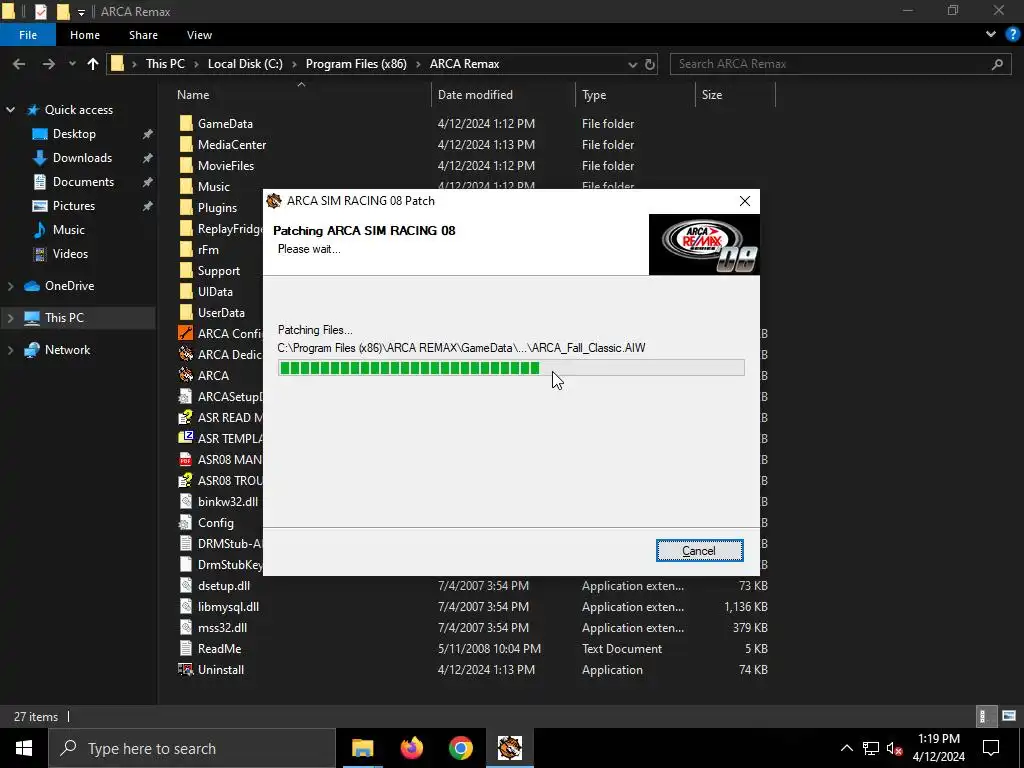Viewport: 1024px width, 768px height.
Task: Select the MovieFiles folder icon
Action: (x=186, y=165)
